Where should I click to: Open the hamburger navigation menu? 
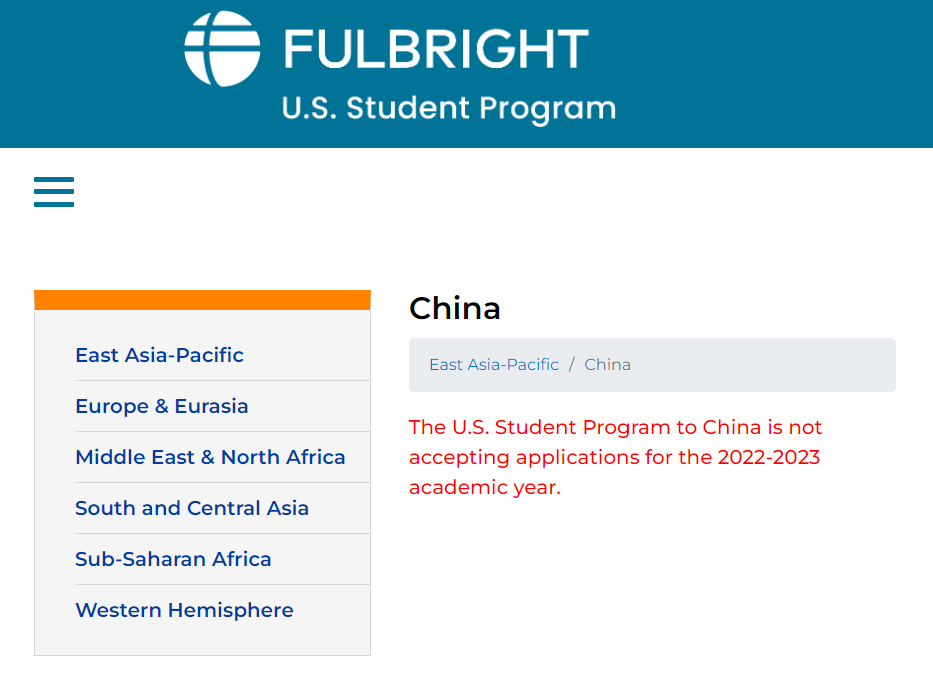pyautogui.click(x=54, y=192)
